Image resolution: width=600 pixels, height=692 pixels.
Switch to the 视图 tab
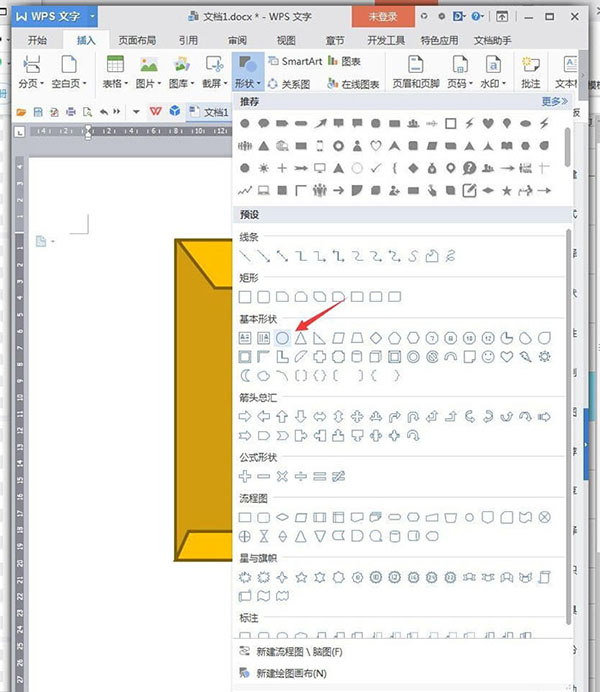[x=286, y=41]
